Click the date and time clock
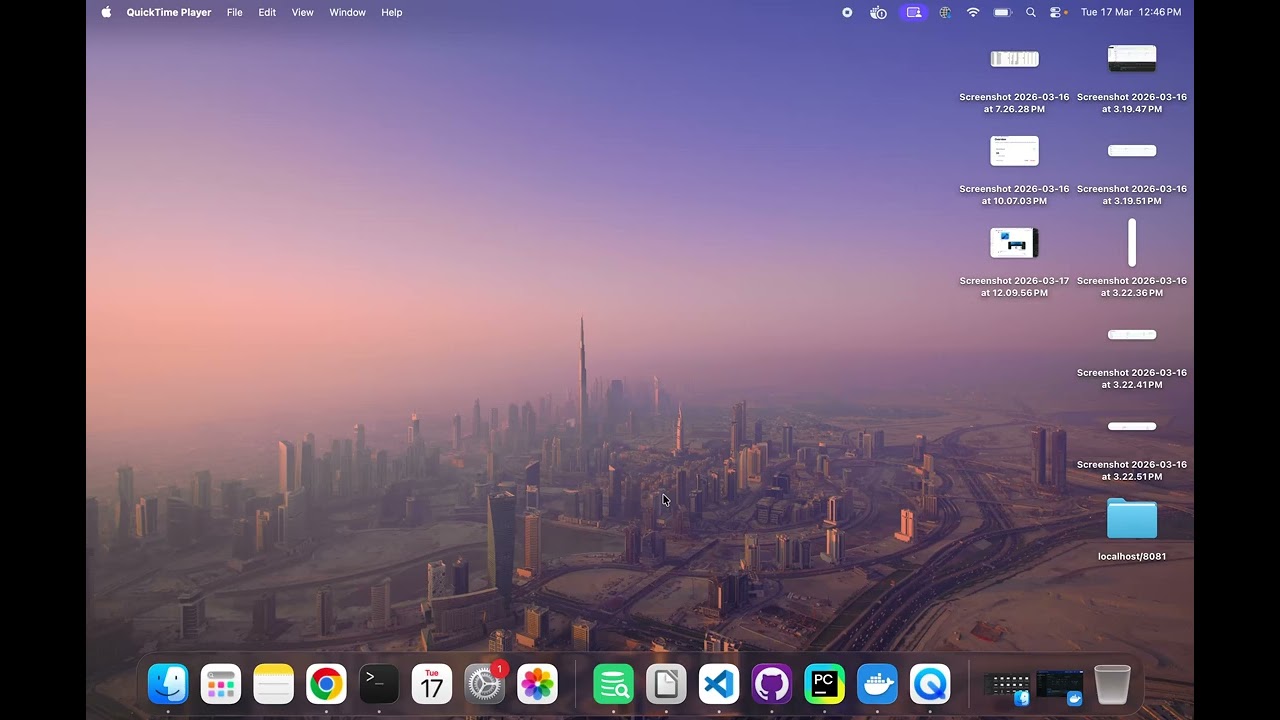The width and height of the screenshot is (1280, 720). tap(1131, 12)
